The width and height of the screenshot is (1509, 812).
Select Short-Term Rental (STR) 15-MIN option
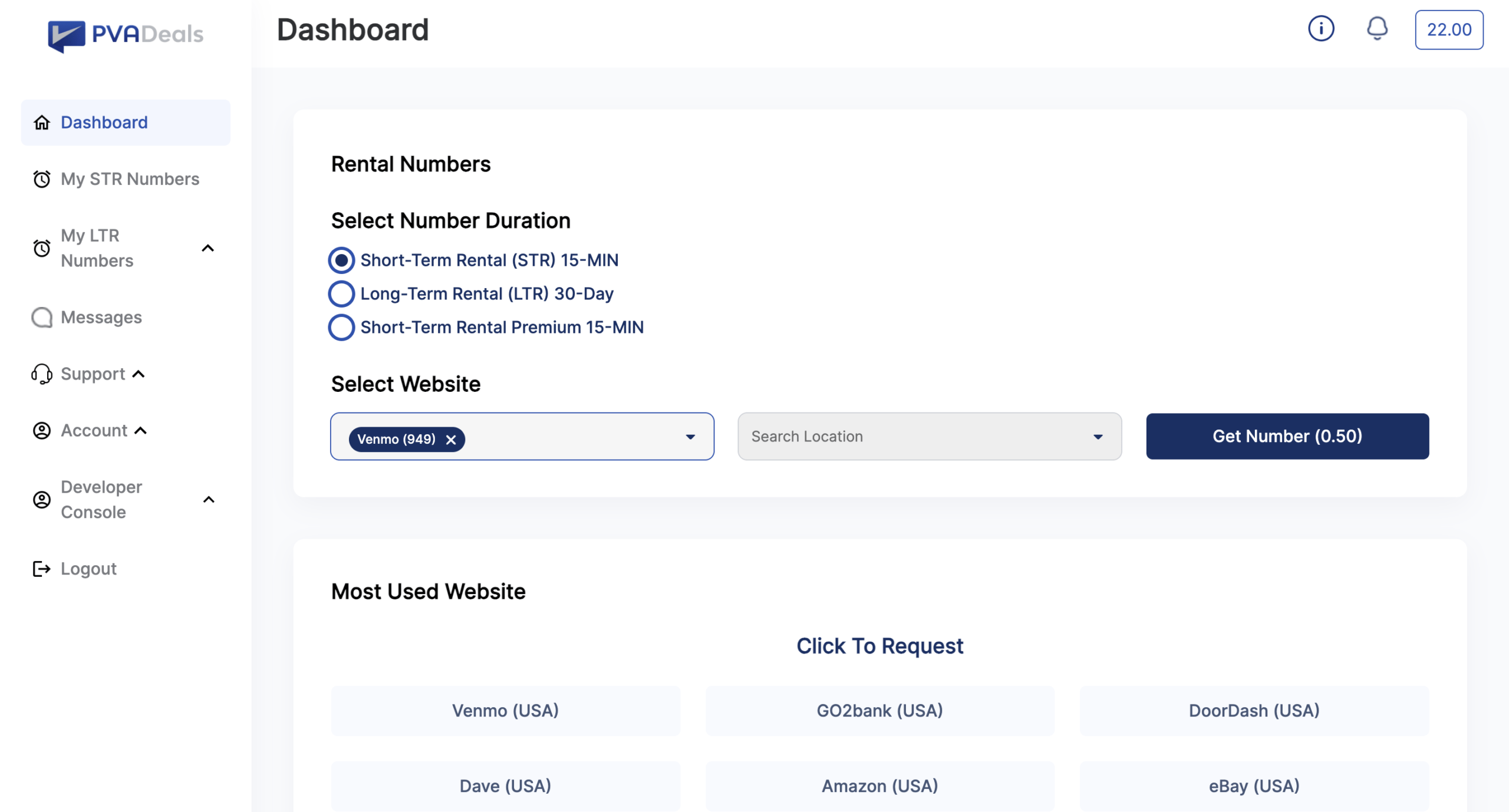[x=341, y=260]
